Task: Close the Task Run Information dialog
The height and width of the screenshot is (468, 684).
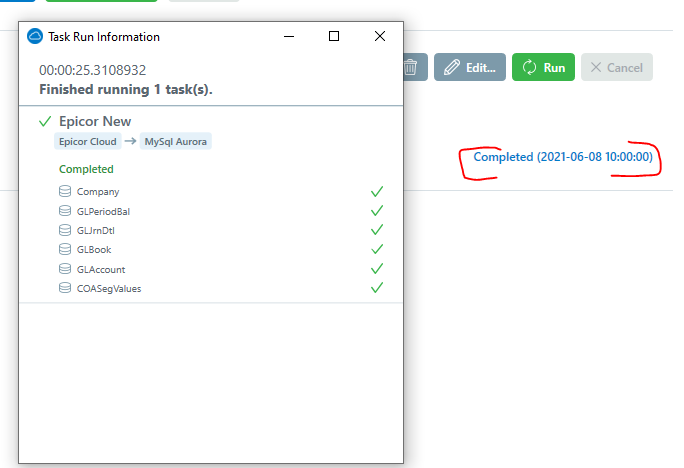Action: tap(380, 36)
